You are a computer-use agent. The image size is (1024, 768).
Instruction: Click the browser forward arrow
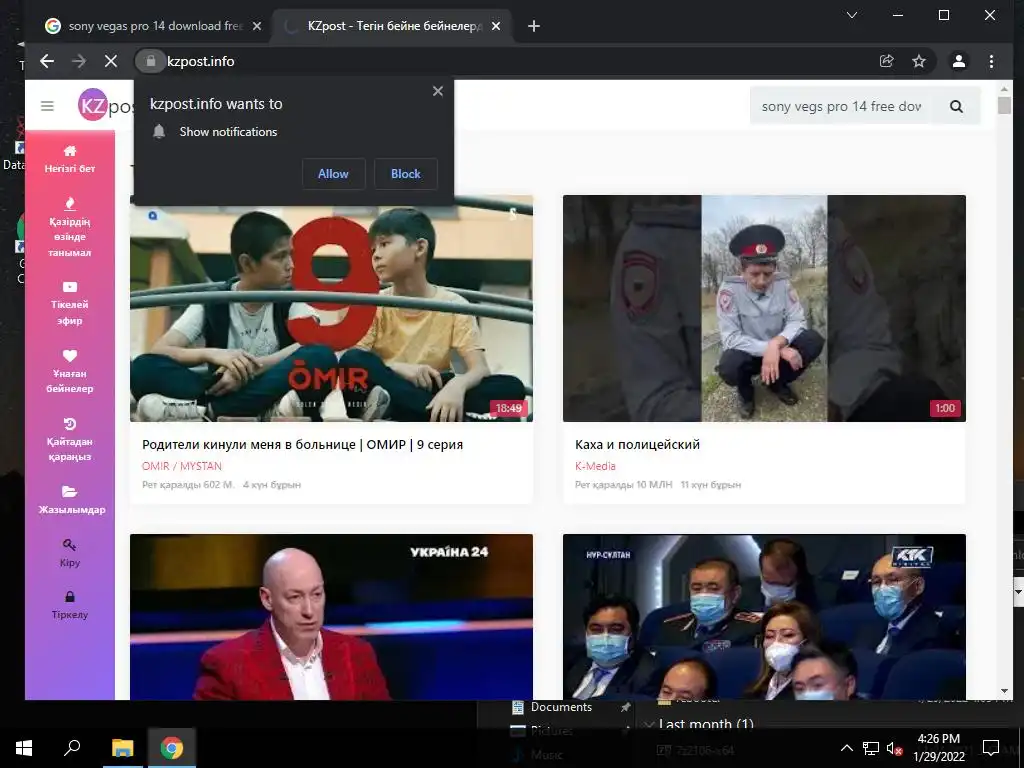pos(79,61)
